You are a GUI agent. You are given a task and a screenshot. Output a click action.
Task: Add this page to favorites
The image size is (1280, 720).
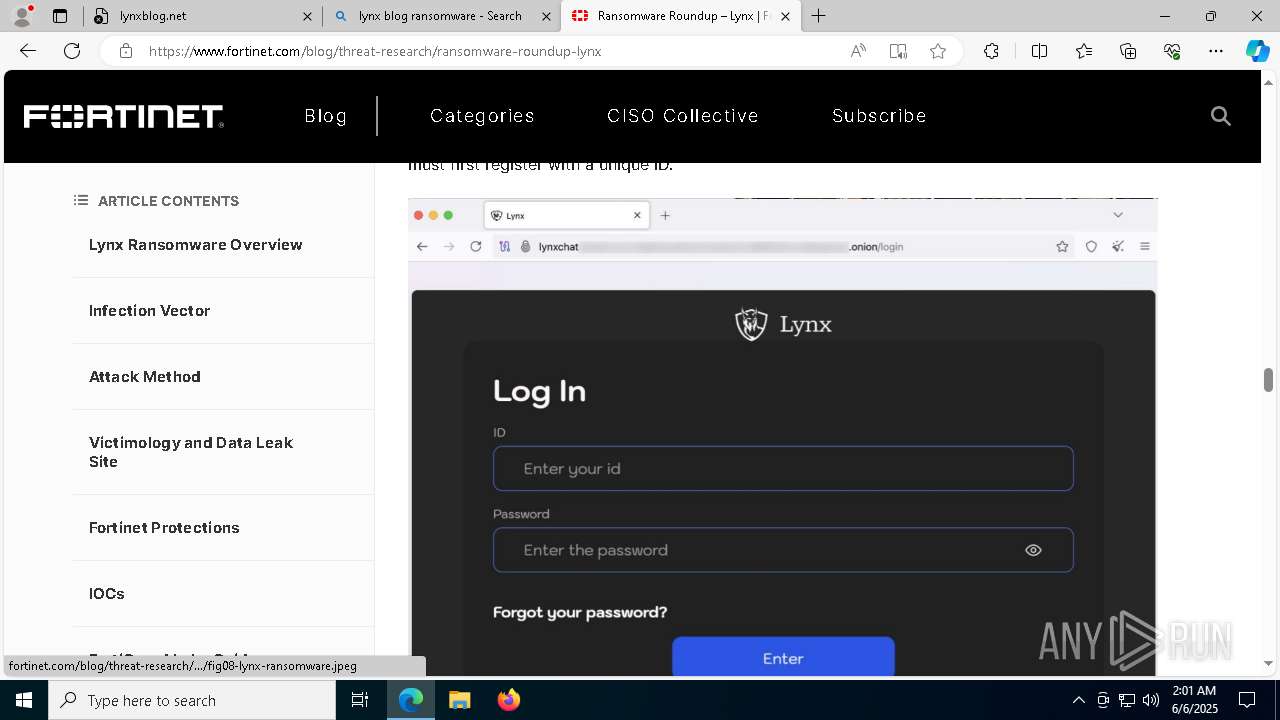point(938,51)
